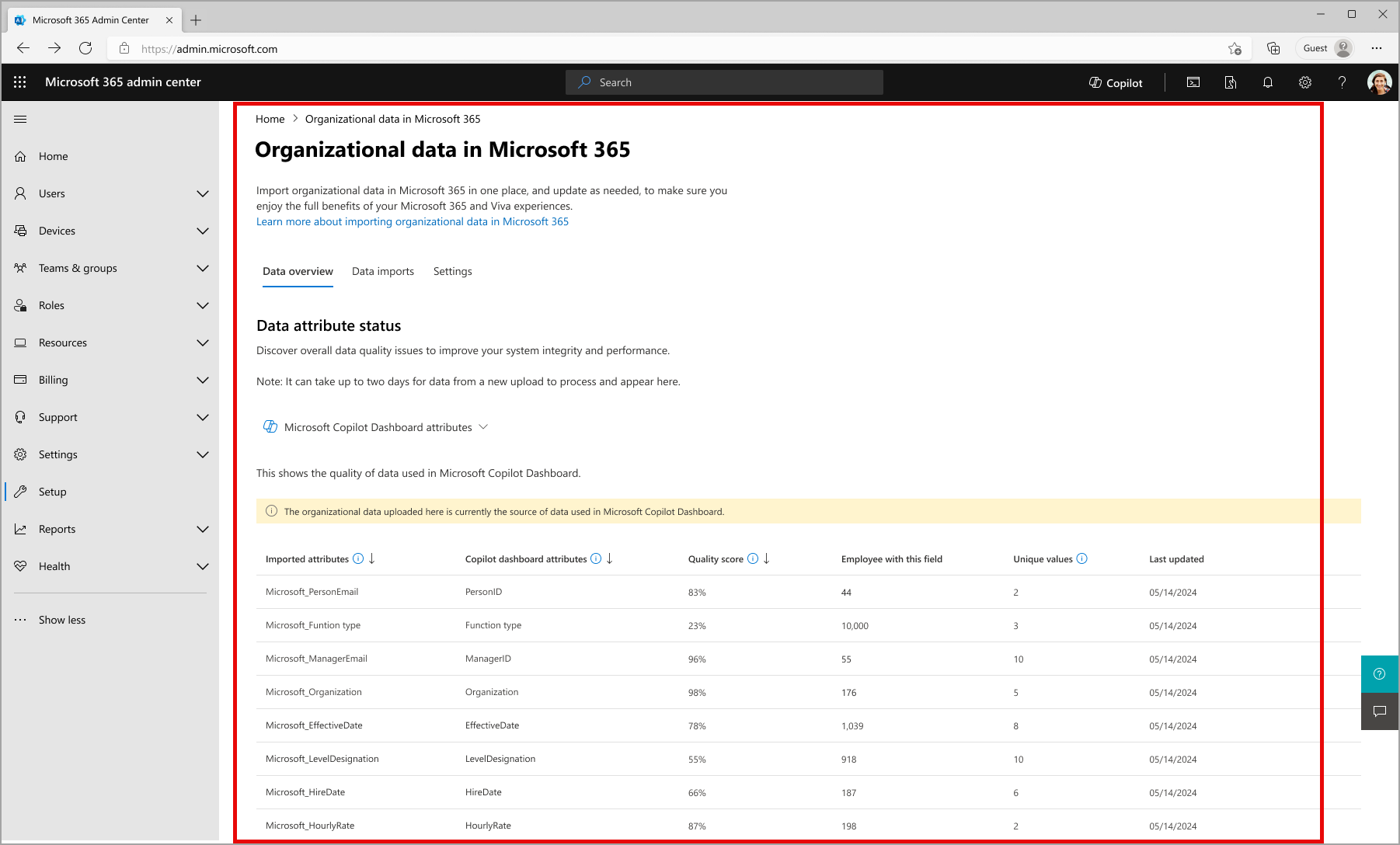Click the Microsoft_LevelDesignation attribute
Viewport: 1400px width, 845px height.
click(322, 759)
